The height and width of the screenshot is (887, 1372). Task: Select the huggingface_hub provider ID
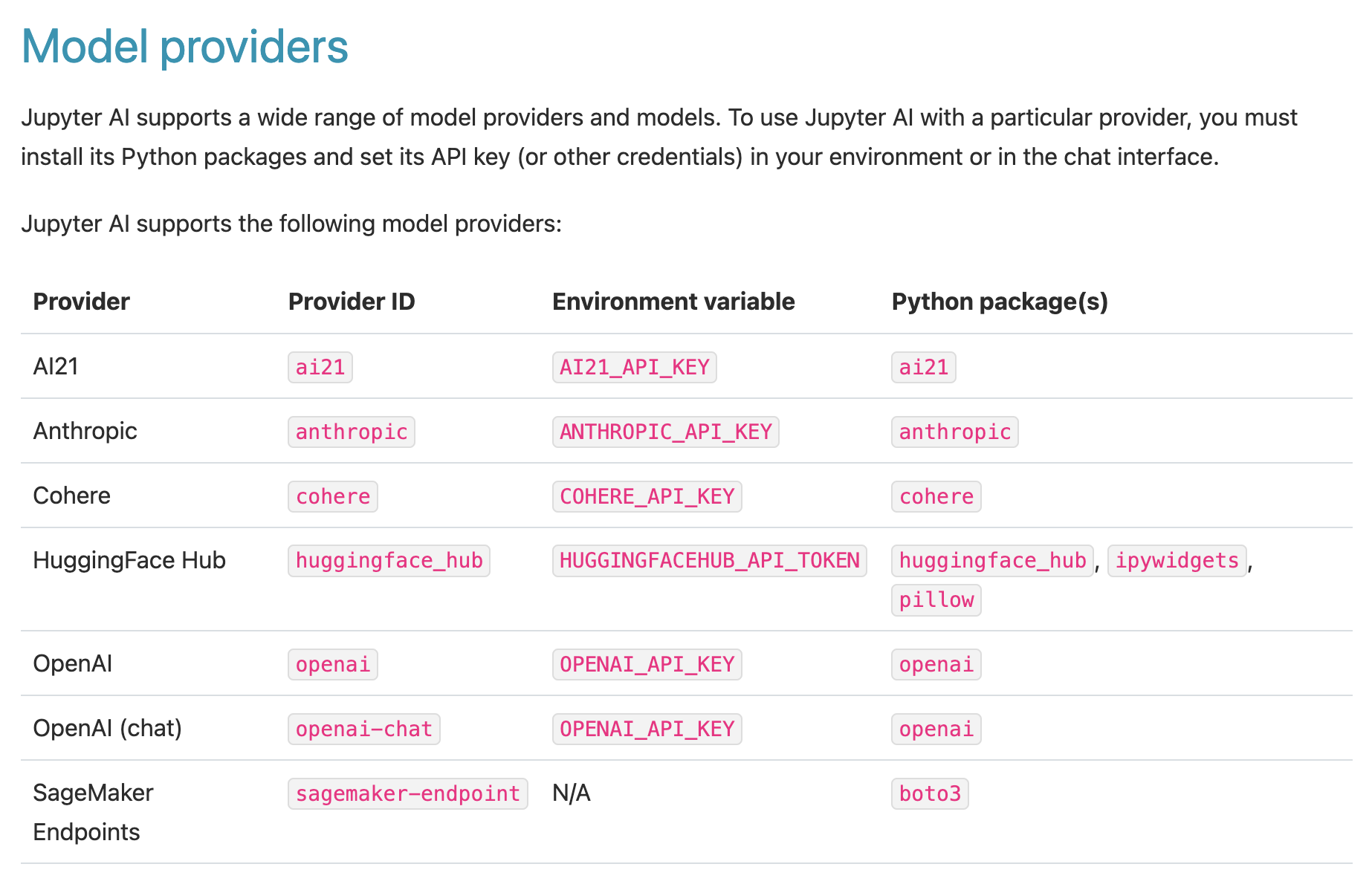tap(388, 561)
